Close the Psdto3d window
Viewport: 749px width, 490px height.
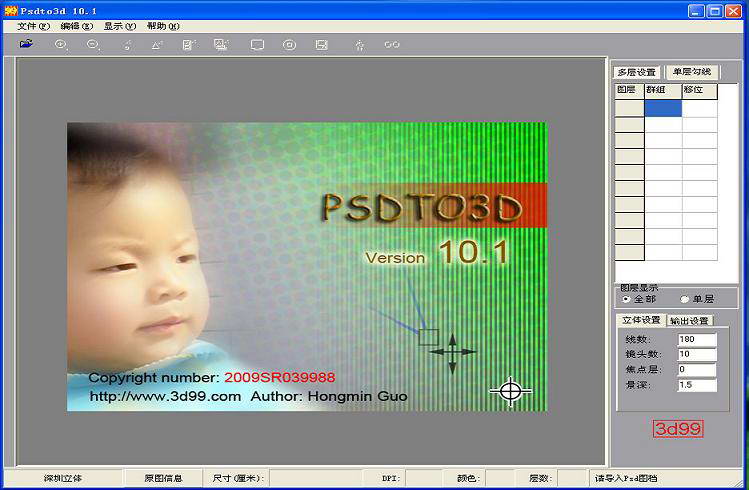(733, 11)
